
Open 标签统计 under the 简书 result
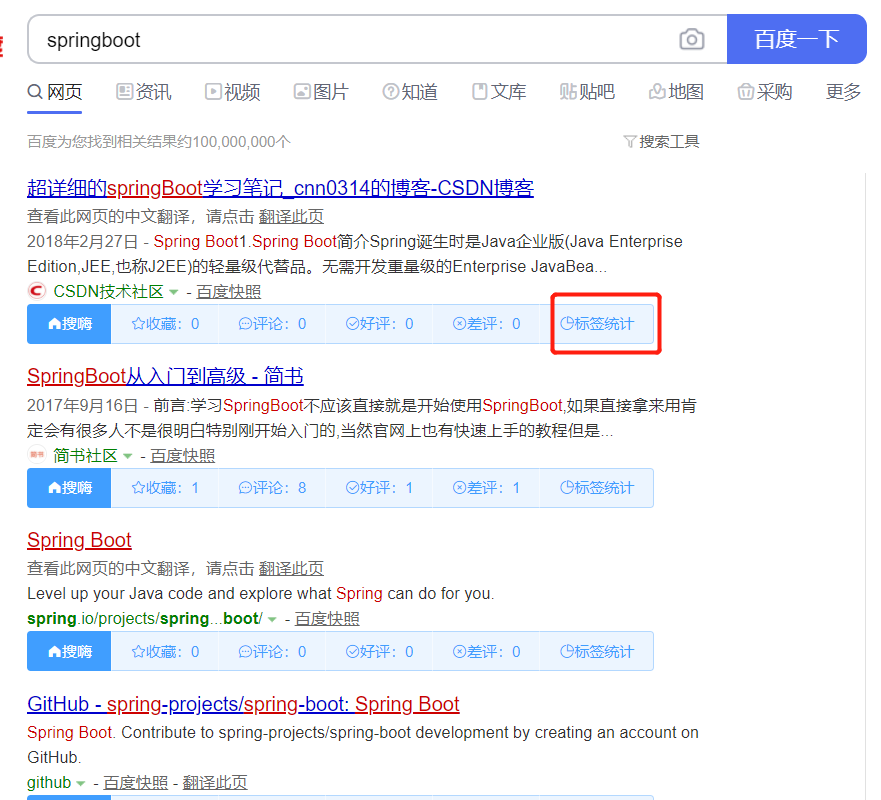tap(597, 488)
